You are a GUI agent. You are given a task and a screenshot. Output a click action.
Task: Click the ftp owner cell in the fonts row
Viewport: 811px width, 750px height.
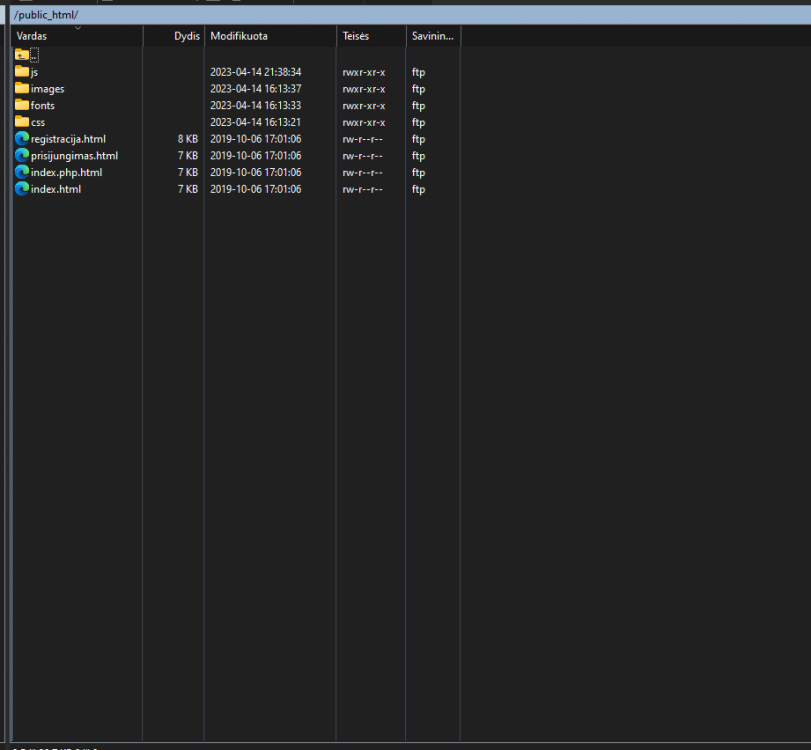tap(418, 105)
